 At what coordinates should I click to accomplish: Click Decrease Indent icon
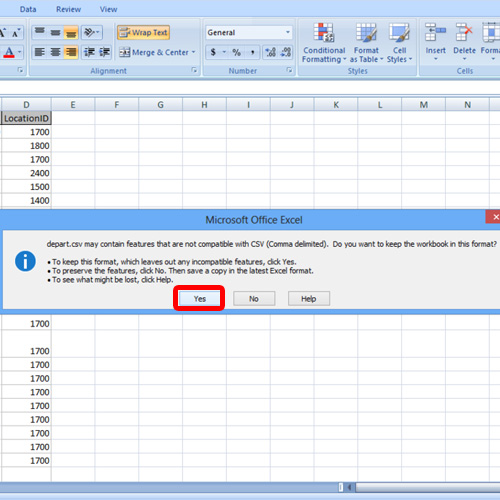pos(89,52)
